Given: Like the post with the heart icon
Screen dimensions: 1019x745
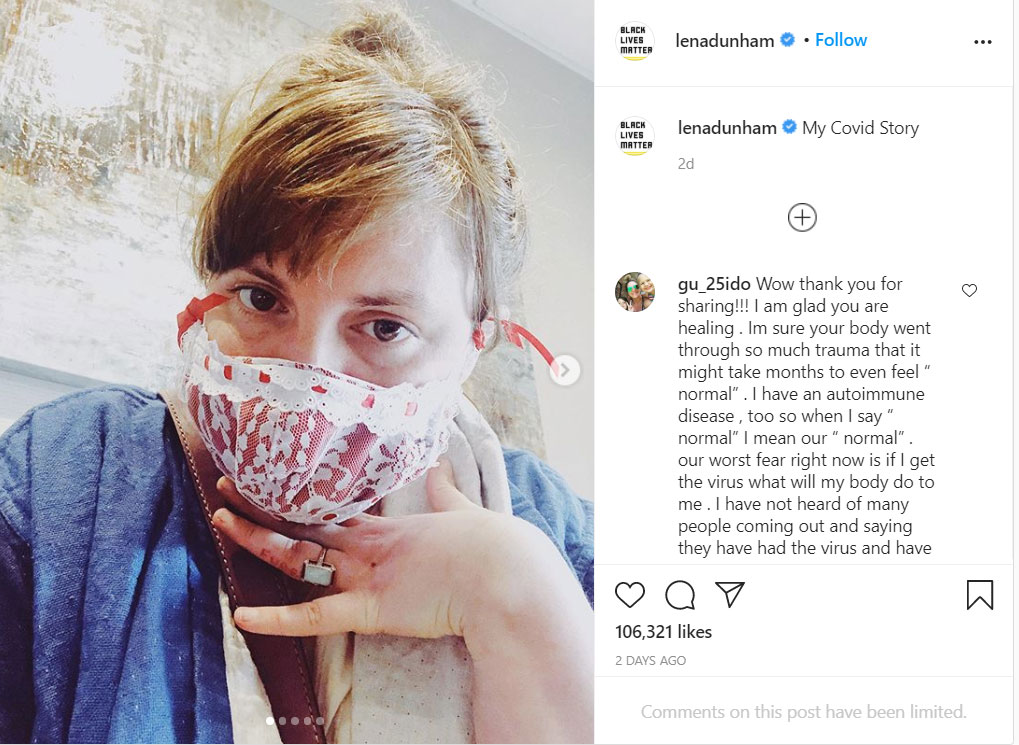Looking at the screenshot, I should pyautogui.click(x=630, y=595).
